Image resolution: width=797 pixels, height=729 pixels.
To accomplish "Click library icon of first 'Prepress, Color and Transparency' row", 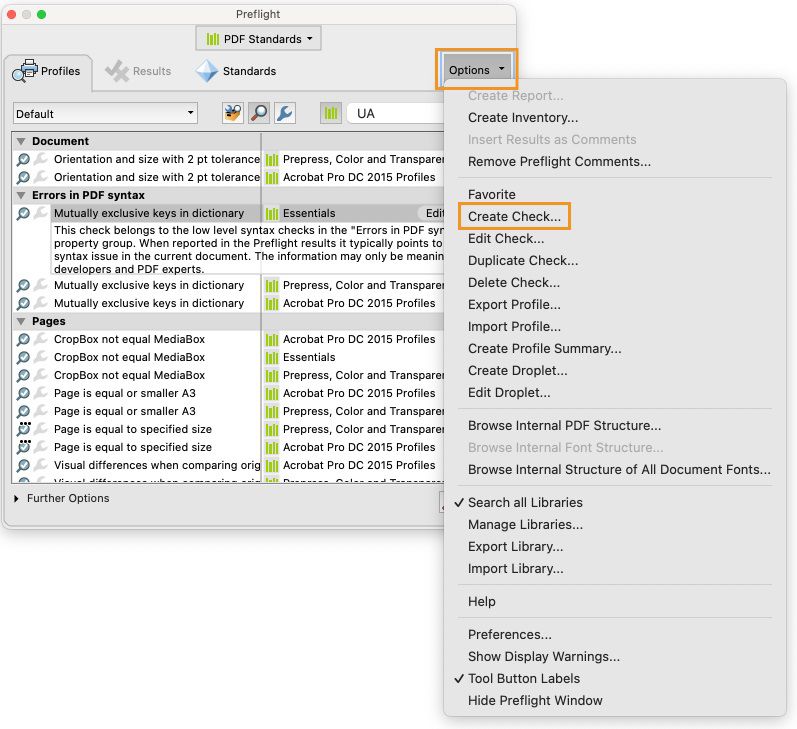I will click(272, 160).
